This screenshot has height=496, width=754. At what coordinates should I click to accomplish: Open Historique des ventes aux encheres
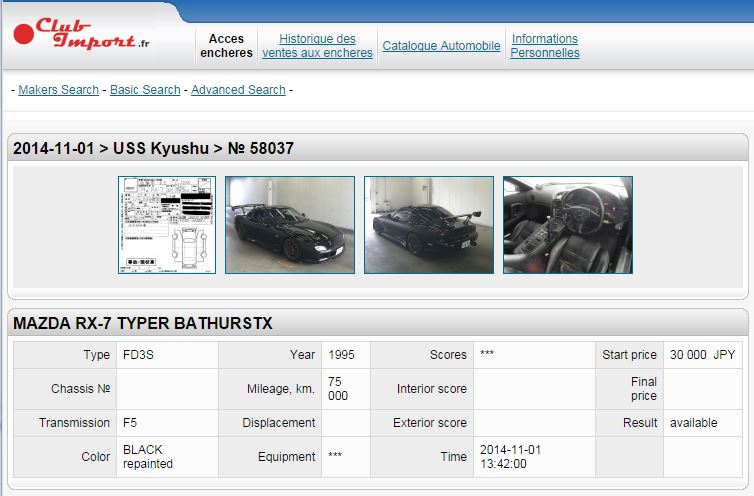point(317,46)
